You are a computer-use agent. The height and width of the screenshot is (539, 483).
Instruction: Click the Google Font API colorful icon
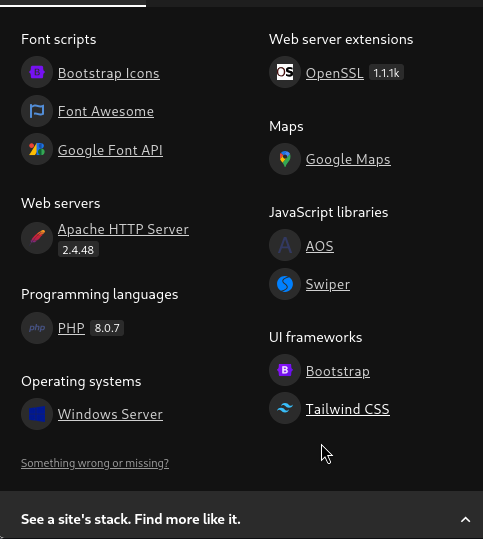coord(37,149)
